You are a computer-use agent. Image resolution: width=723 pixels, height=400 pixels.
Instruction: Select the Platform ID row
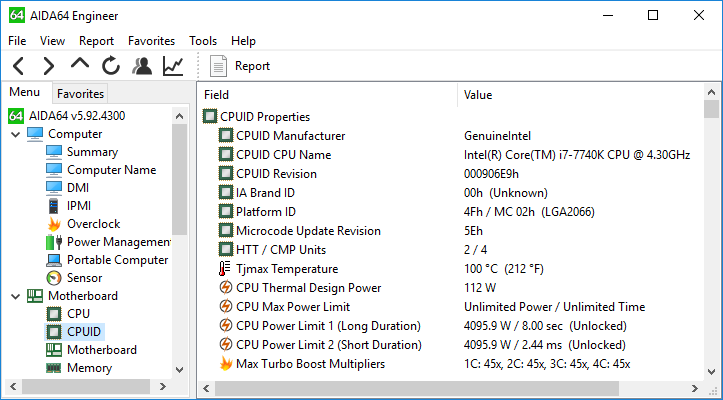tap(452, 212)
